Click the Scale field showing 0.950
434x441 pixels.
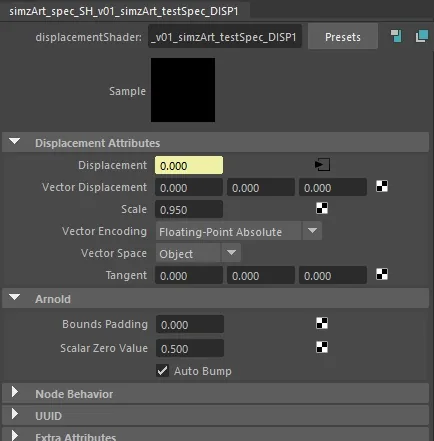point(189,209)
